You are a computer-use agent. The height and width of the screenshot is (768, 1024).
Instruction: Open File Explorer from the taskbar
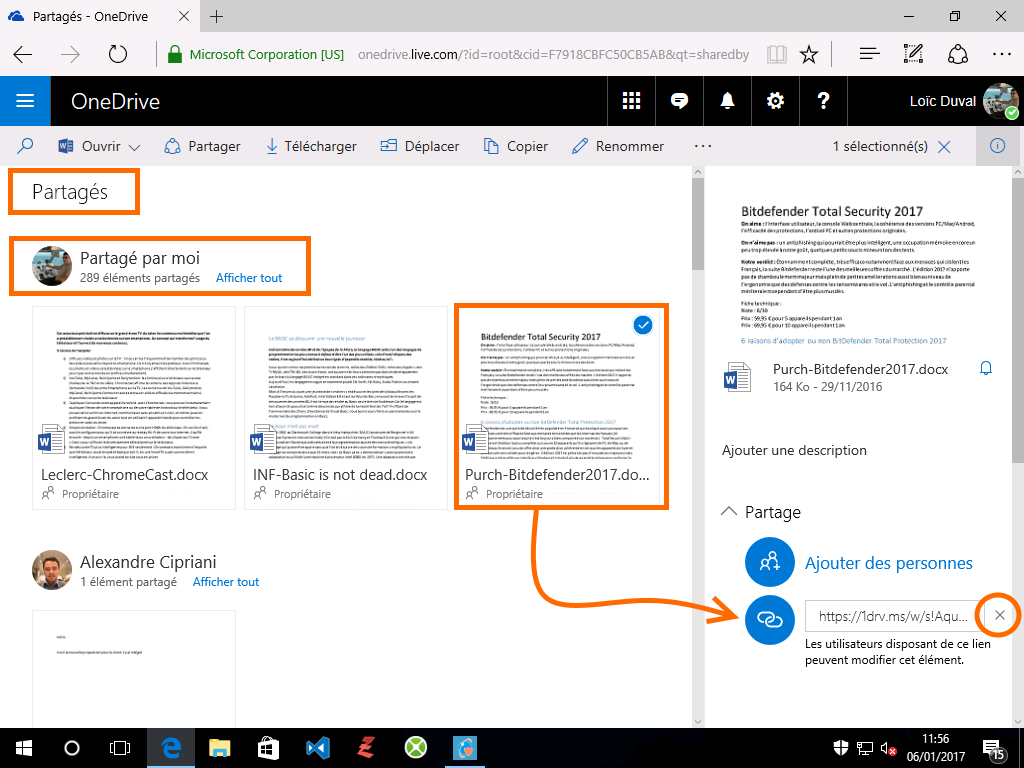coord(219,748)
